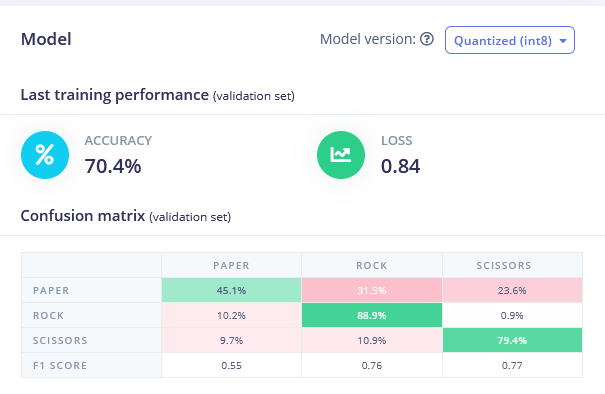Viewport: 605px width, 394px height.
Task: Click the 0.55 F1 score for paper
Action: coord(231,365)
